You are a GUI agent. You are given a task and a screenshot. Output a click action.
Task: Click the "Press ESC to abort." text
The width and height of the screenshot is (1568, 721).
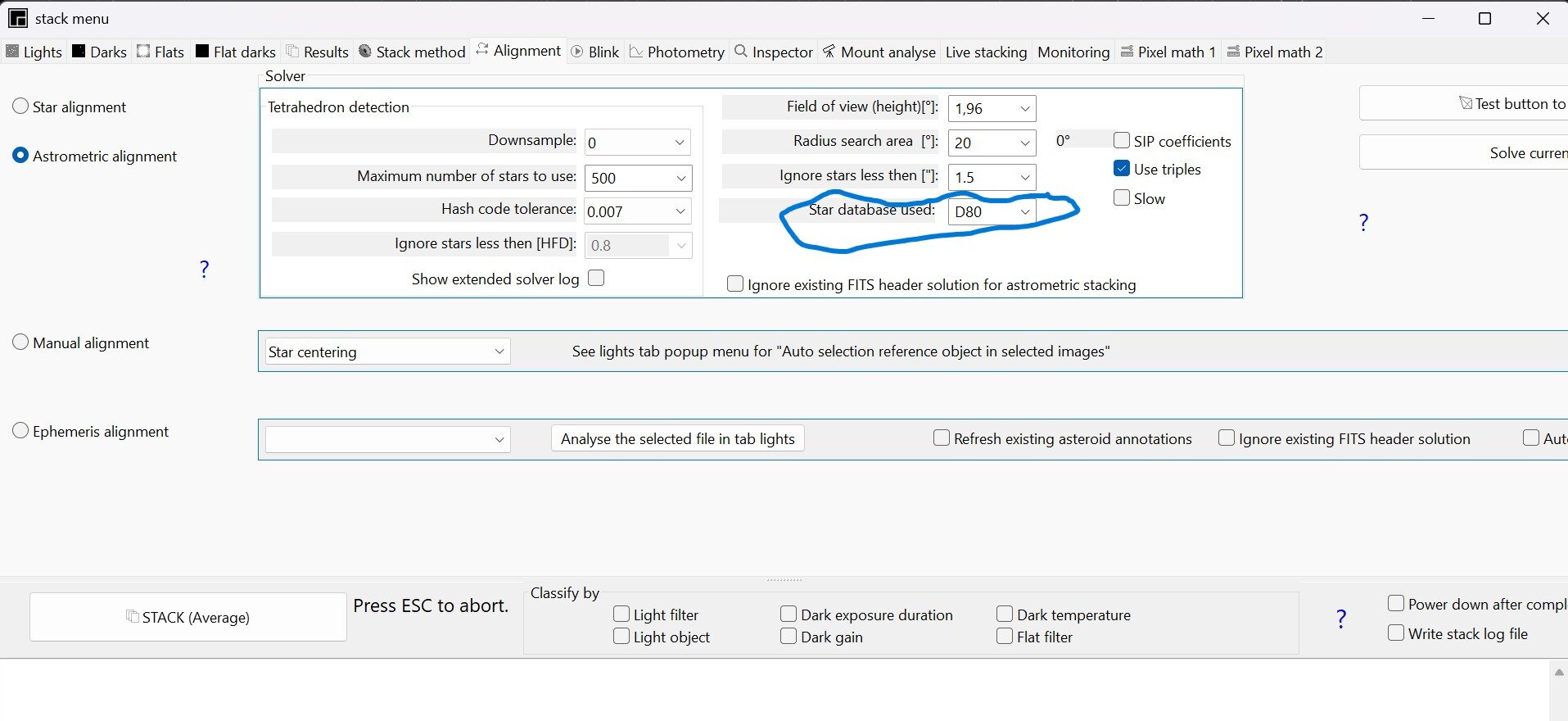point(431,605)
